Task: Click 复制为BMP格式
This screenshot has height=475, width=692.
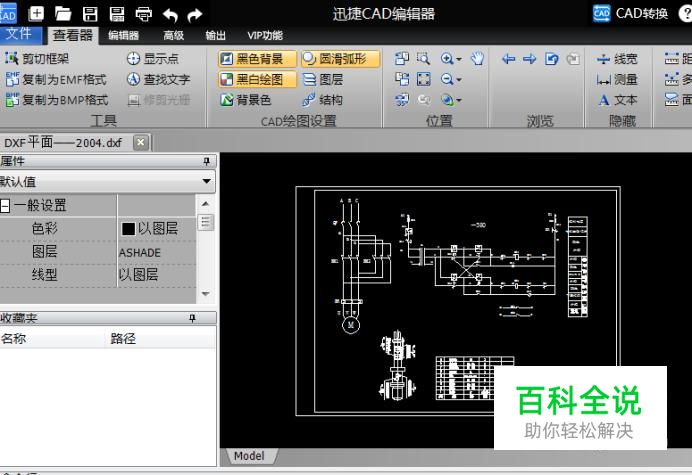Action: (x=57, y=100)
